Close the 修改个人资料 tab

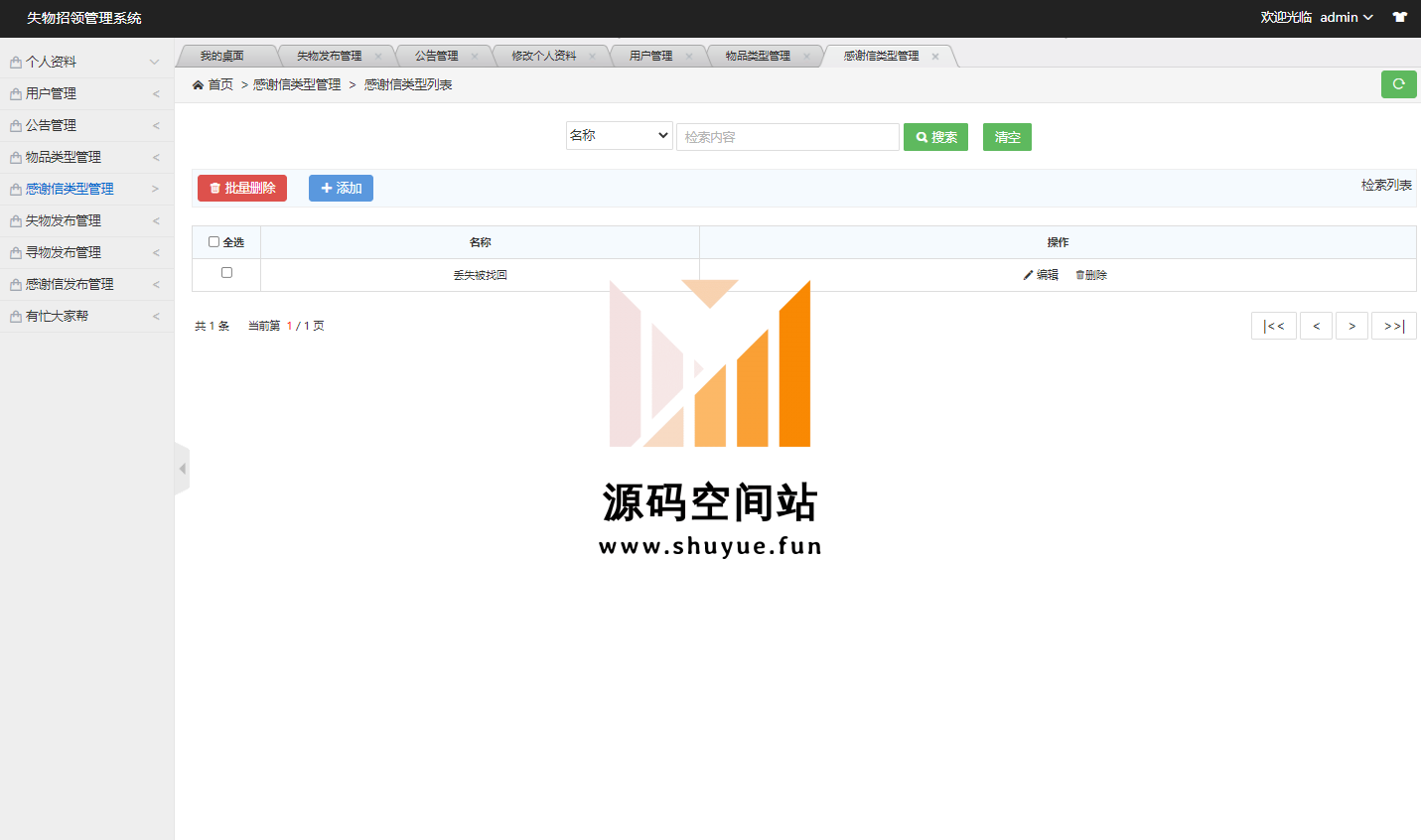click(x=593, y=57)
